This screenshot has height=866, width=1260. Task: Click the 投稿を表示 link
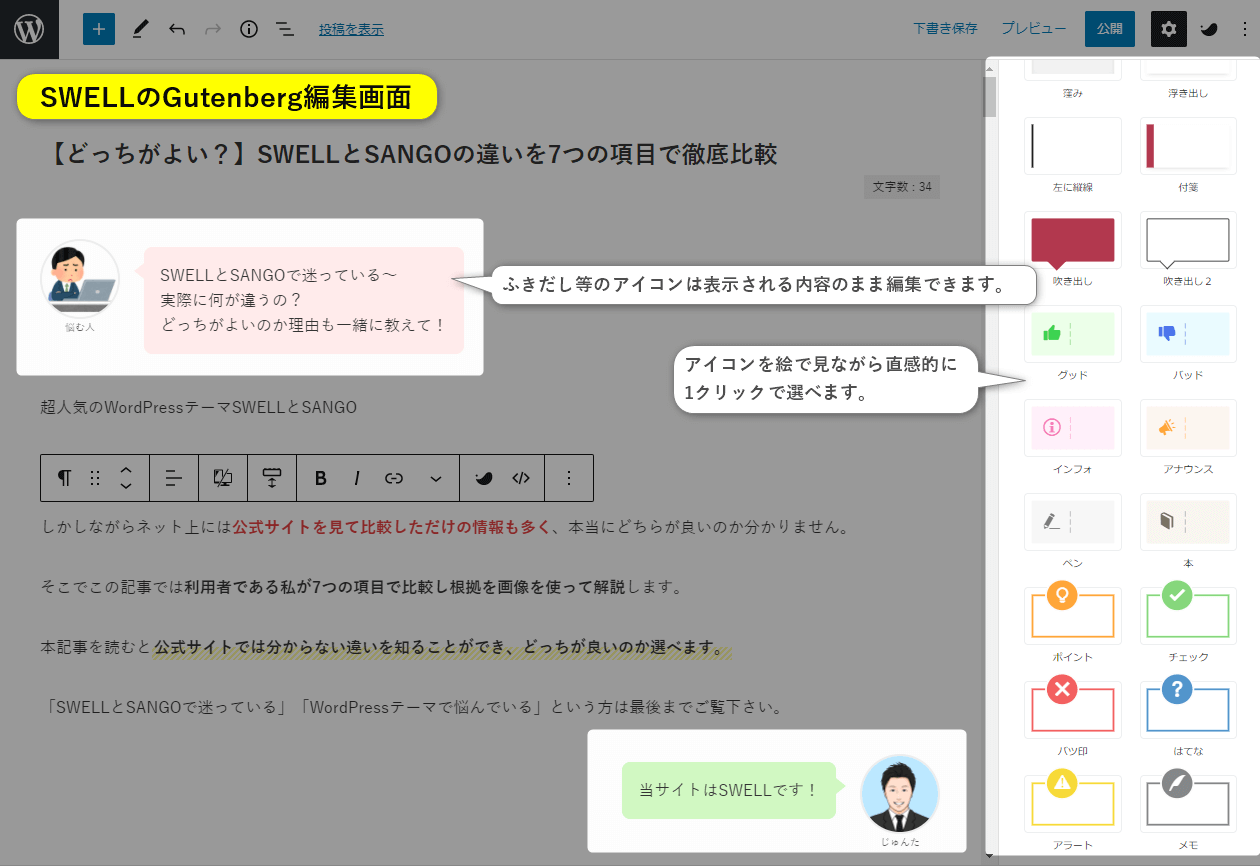351,29
